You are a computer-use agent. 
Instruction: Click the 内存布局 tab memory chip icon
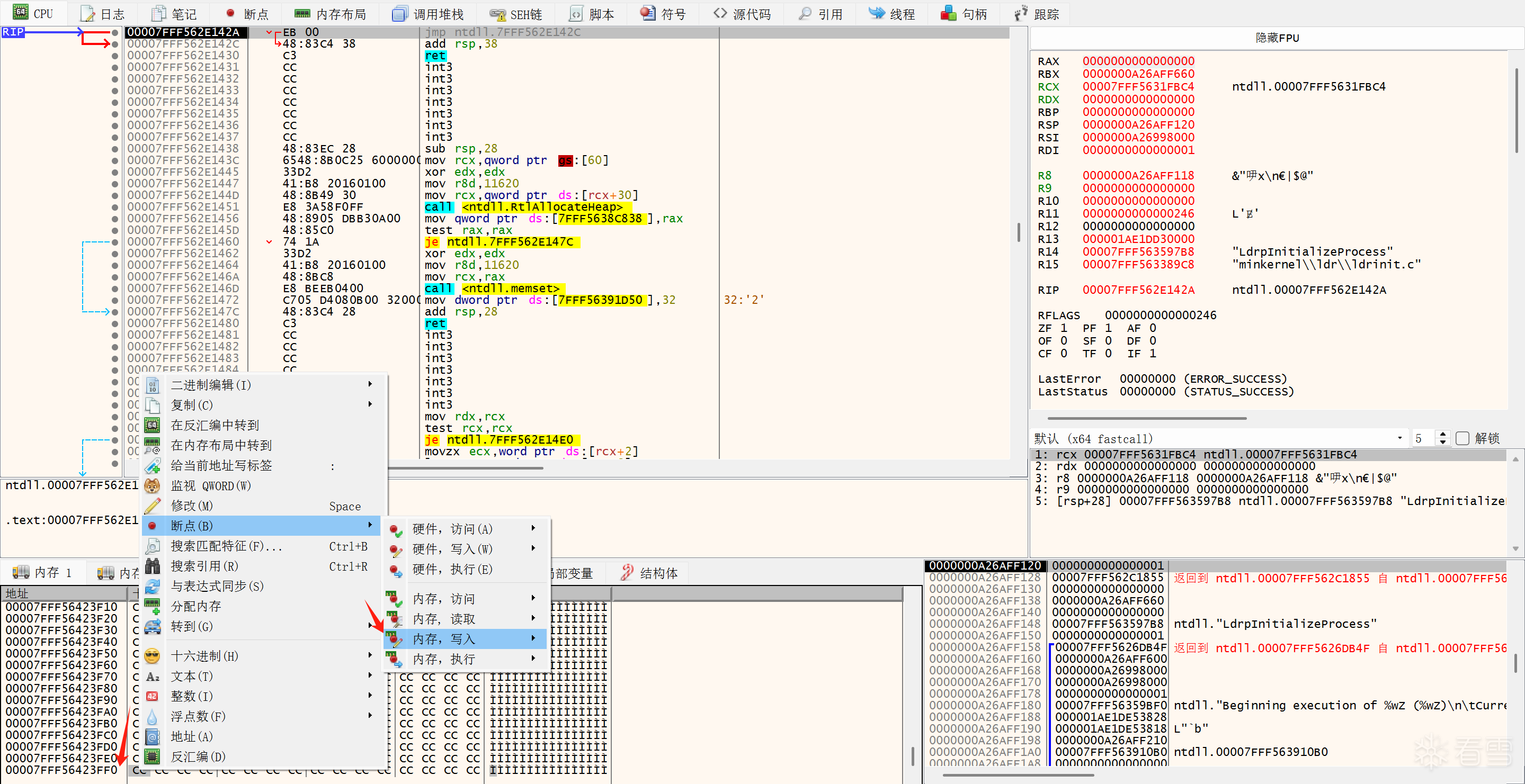[302, 14]
